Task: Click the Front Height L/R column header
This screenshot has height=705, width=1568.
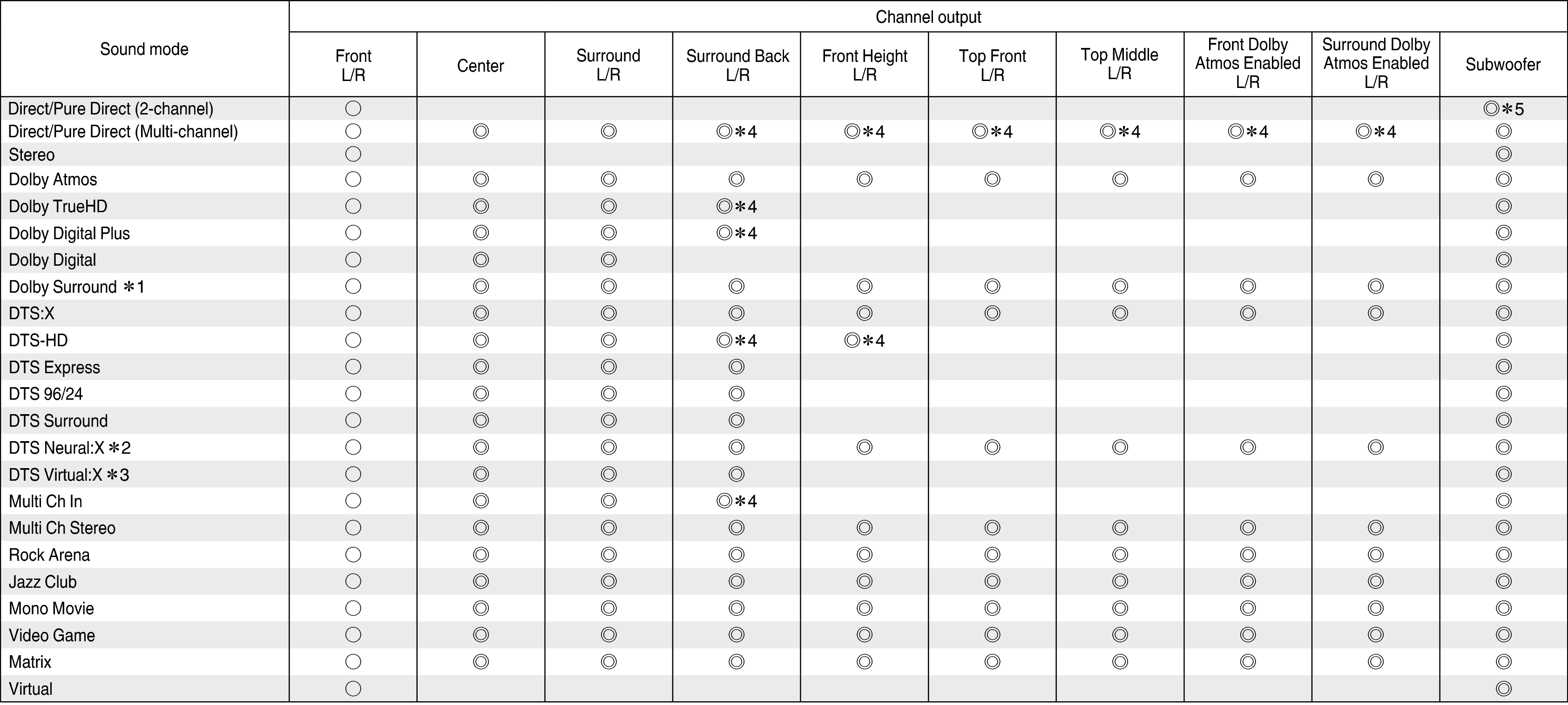Action: (865, 65)
